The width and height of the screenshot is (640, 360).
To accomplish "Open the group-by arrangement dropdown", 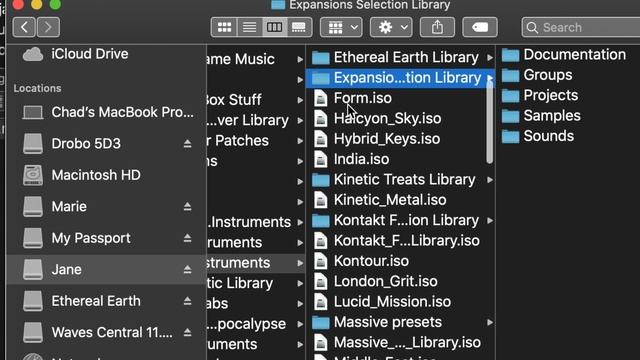I will coord(341,27).
